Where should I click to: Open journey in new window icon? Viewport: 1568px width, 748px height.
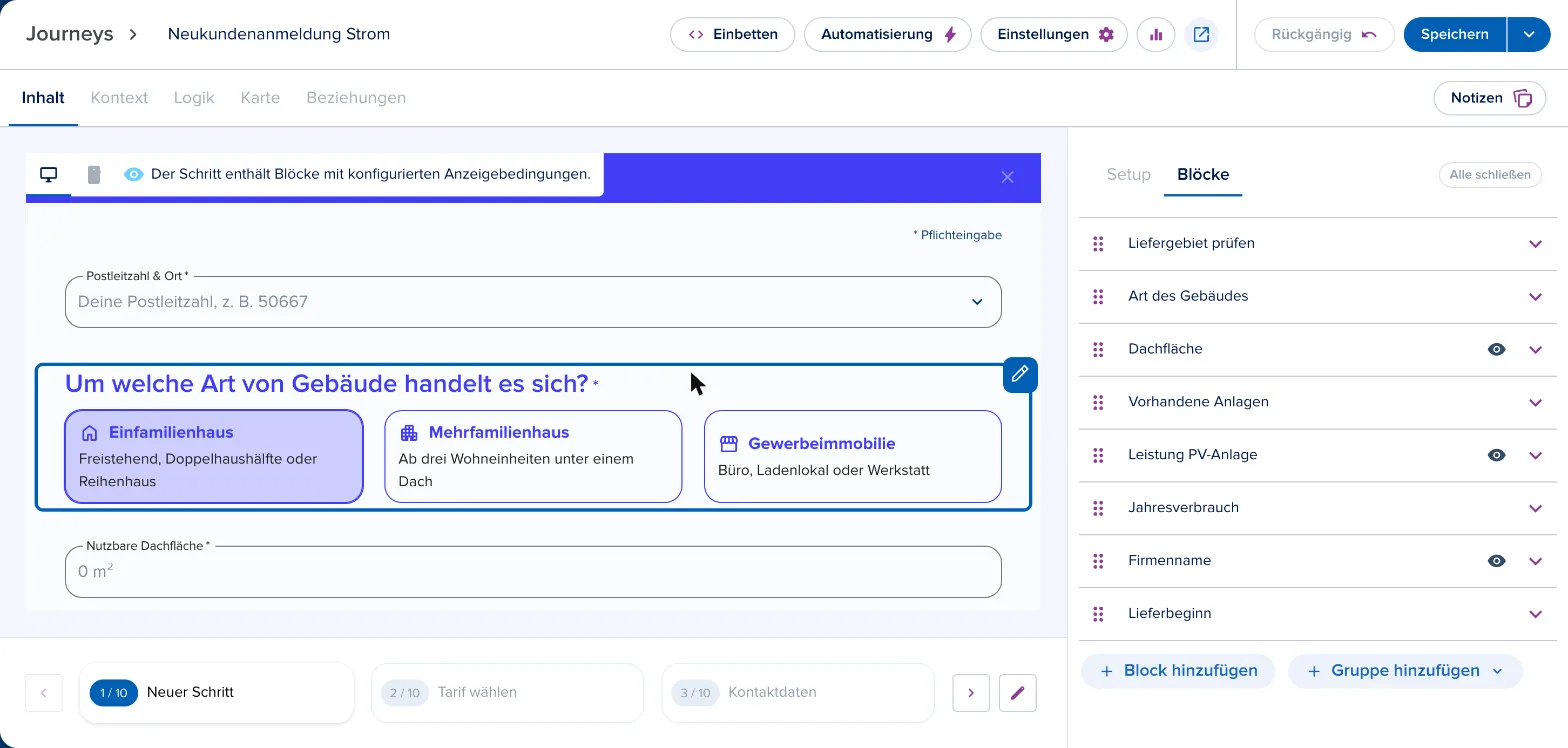(x=1201, y=34)
